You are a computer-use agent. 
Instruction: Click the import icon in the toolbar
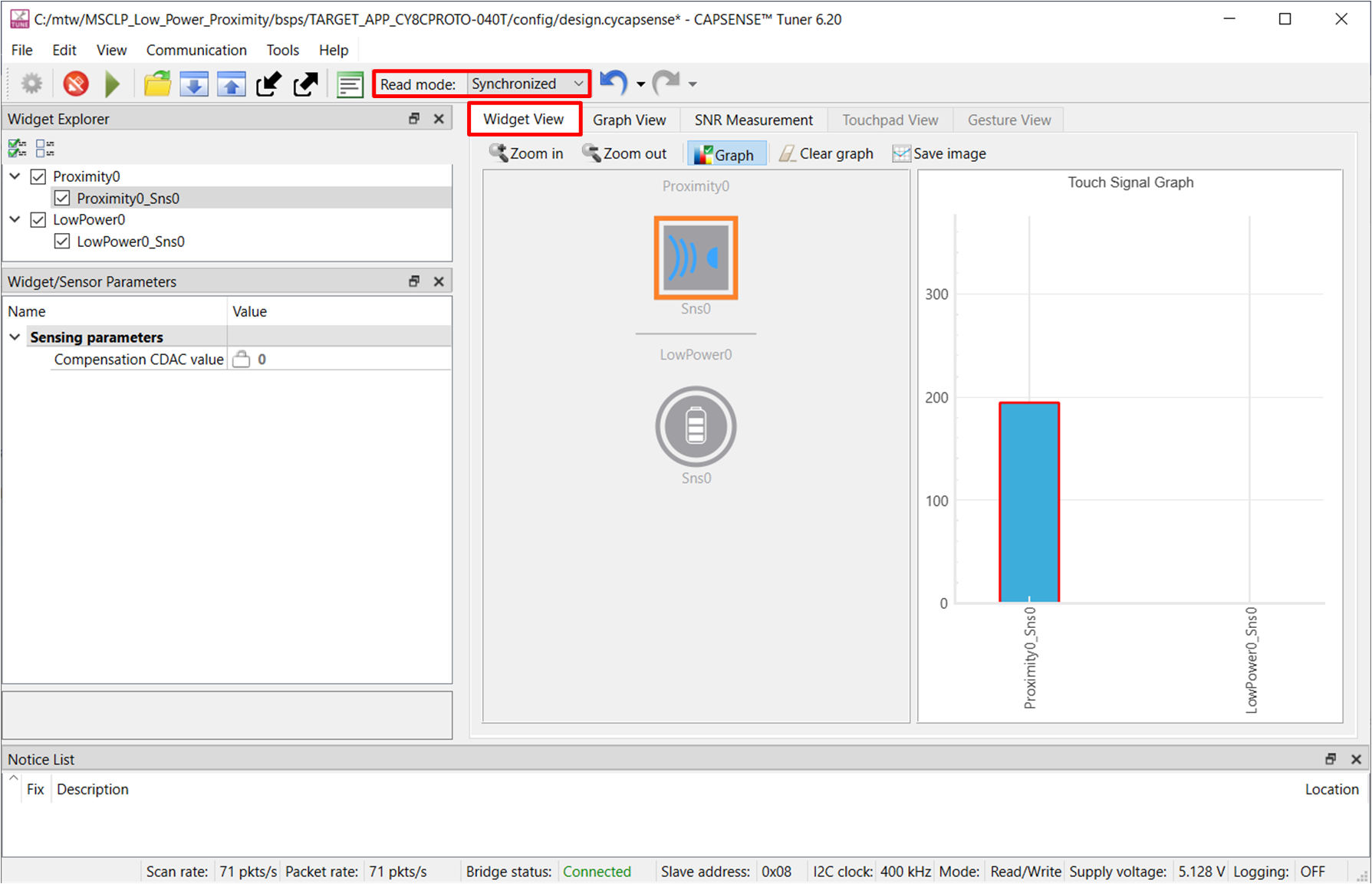(x=268, y=84)
